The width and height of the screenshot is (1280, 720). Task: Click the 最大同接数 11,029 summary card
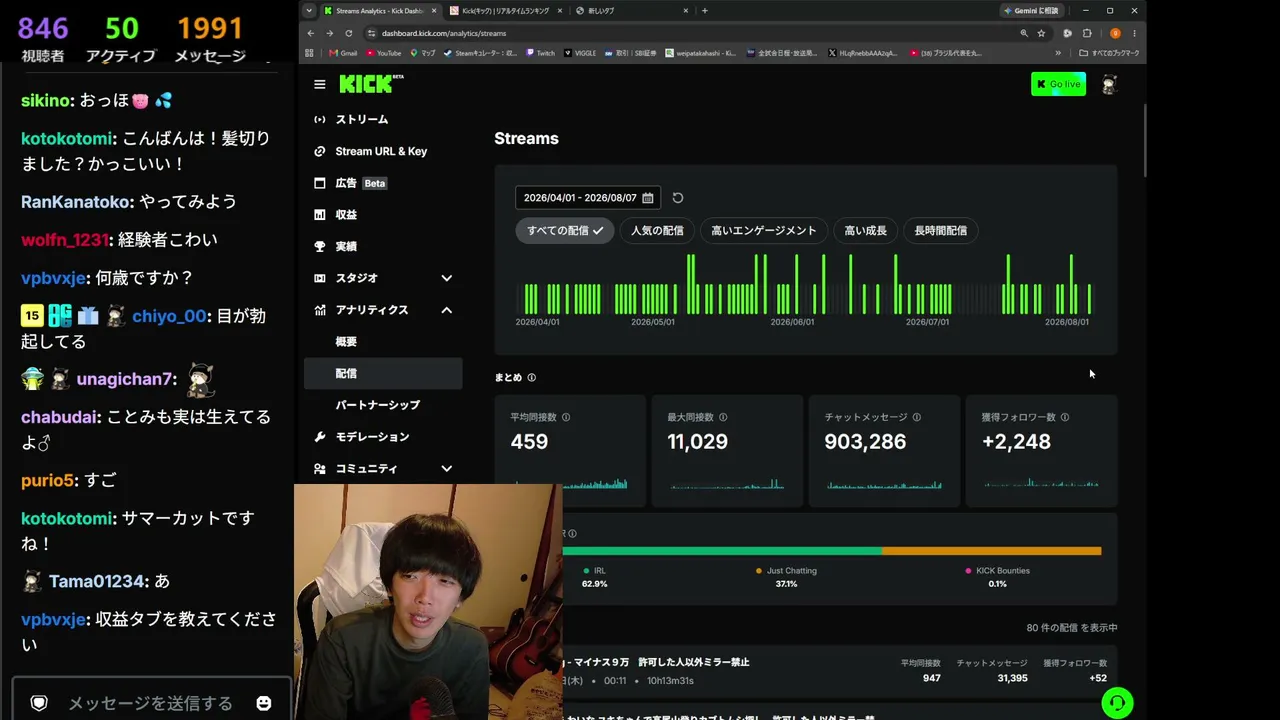727,450
